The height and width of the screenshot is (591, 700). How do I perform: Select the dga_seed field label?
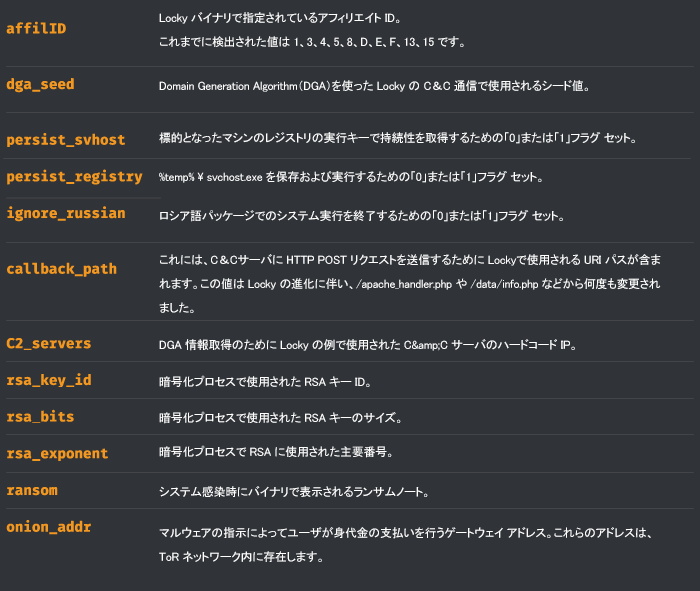[40, 85]
